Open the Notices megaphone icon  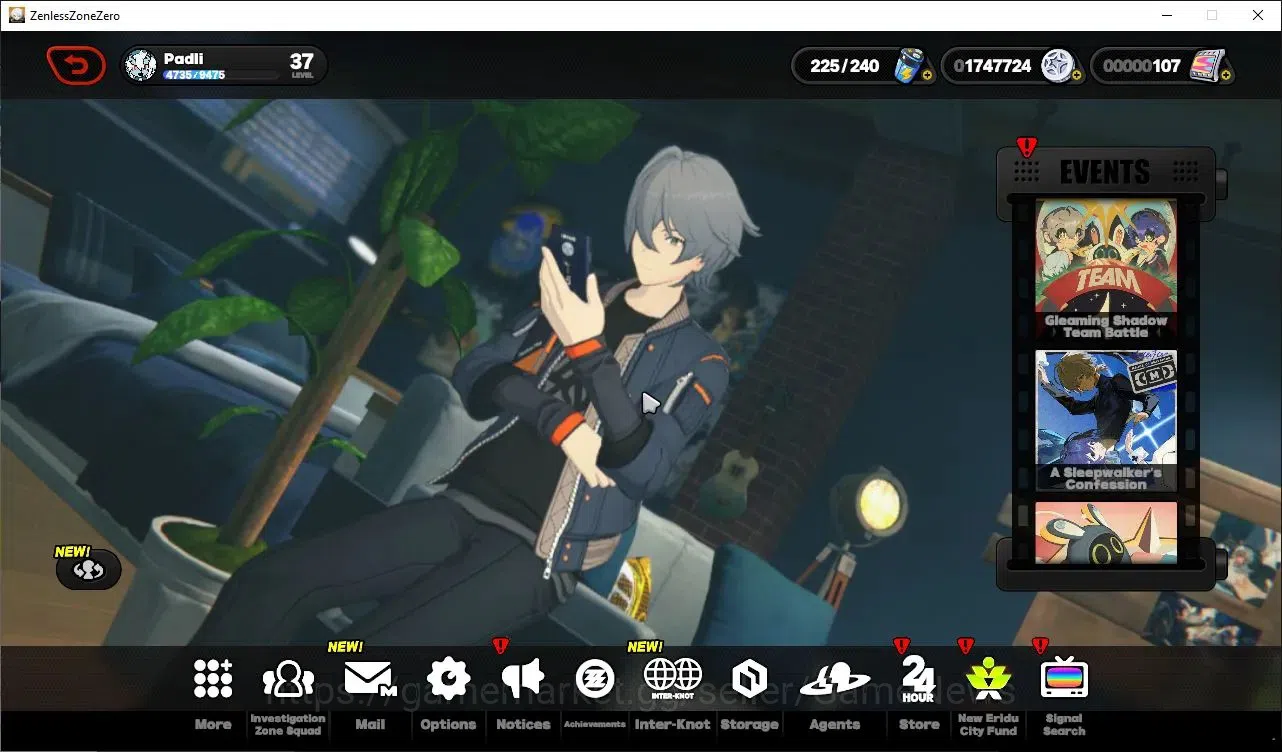tap(522, 679)
